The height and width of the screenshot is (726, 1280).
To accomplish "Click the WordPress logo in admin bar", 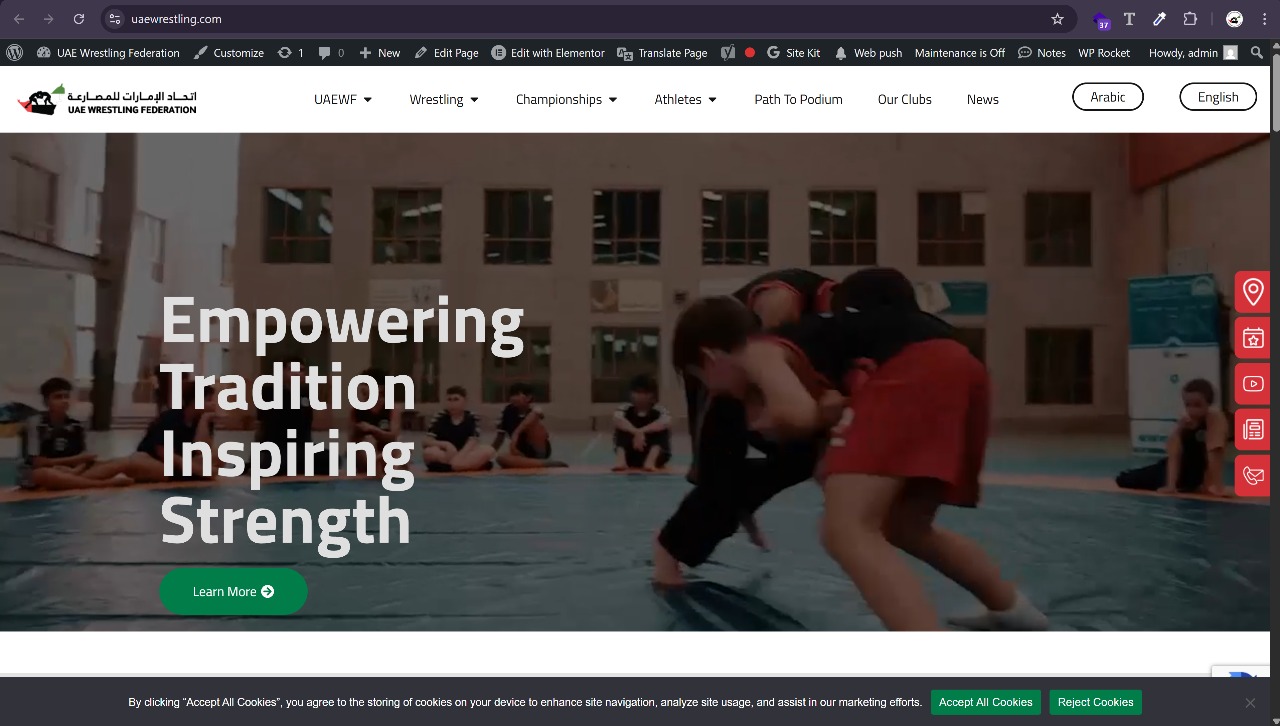I will [x=14, y=53].
